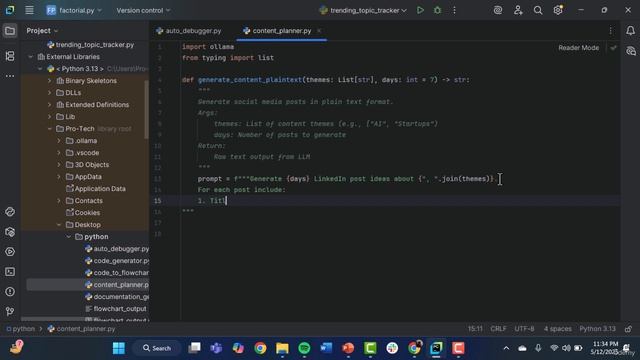Close the content_planner.py tab
This screenshot has width=640, height=360.
[x=319, y=31]
